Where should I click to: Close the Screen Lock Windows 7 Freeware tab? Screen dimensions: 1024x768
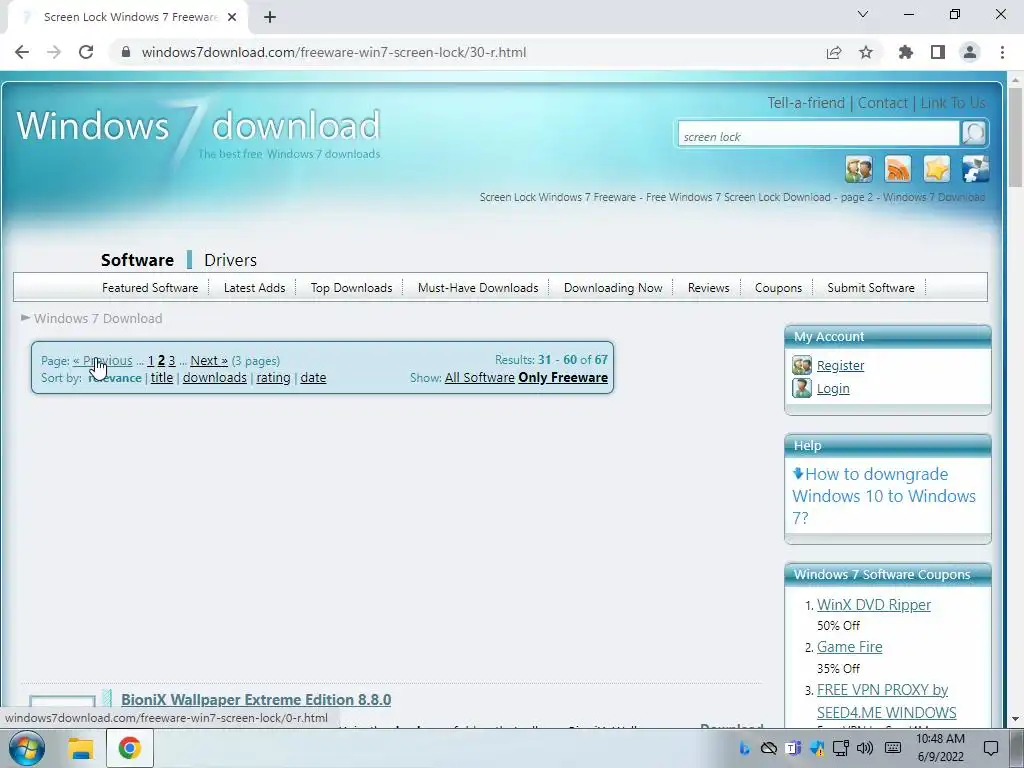pos(232,18)
